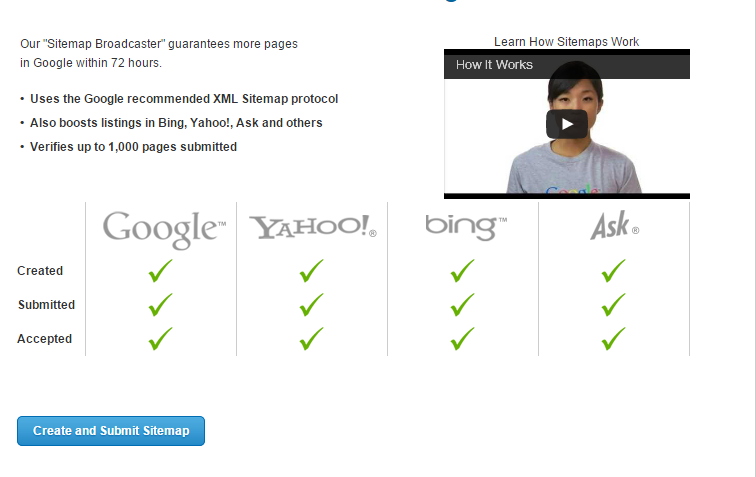Click the Yahoo Submitted checkmark
This screenshot has height=477, width=756.
coord(311,304)
